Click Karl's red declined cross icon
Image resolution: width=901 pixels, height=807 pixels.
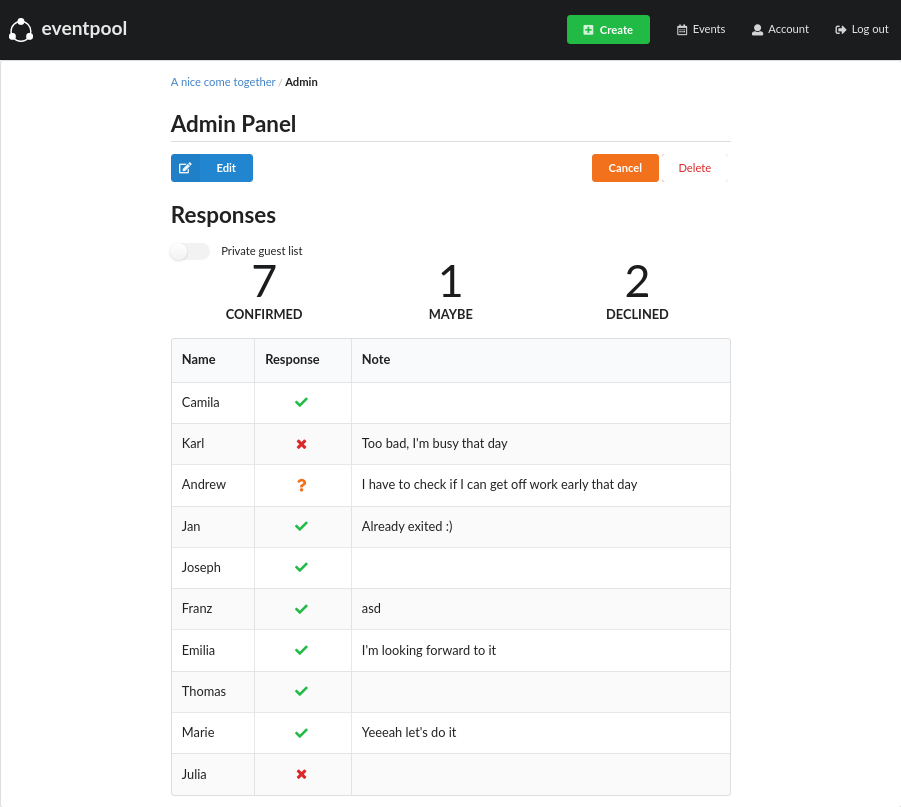[301, 443]
